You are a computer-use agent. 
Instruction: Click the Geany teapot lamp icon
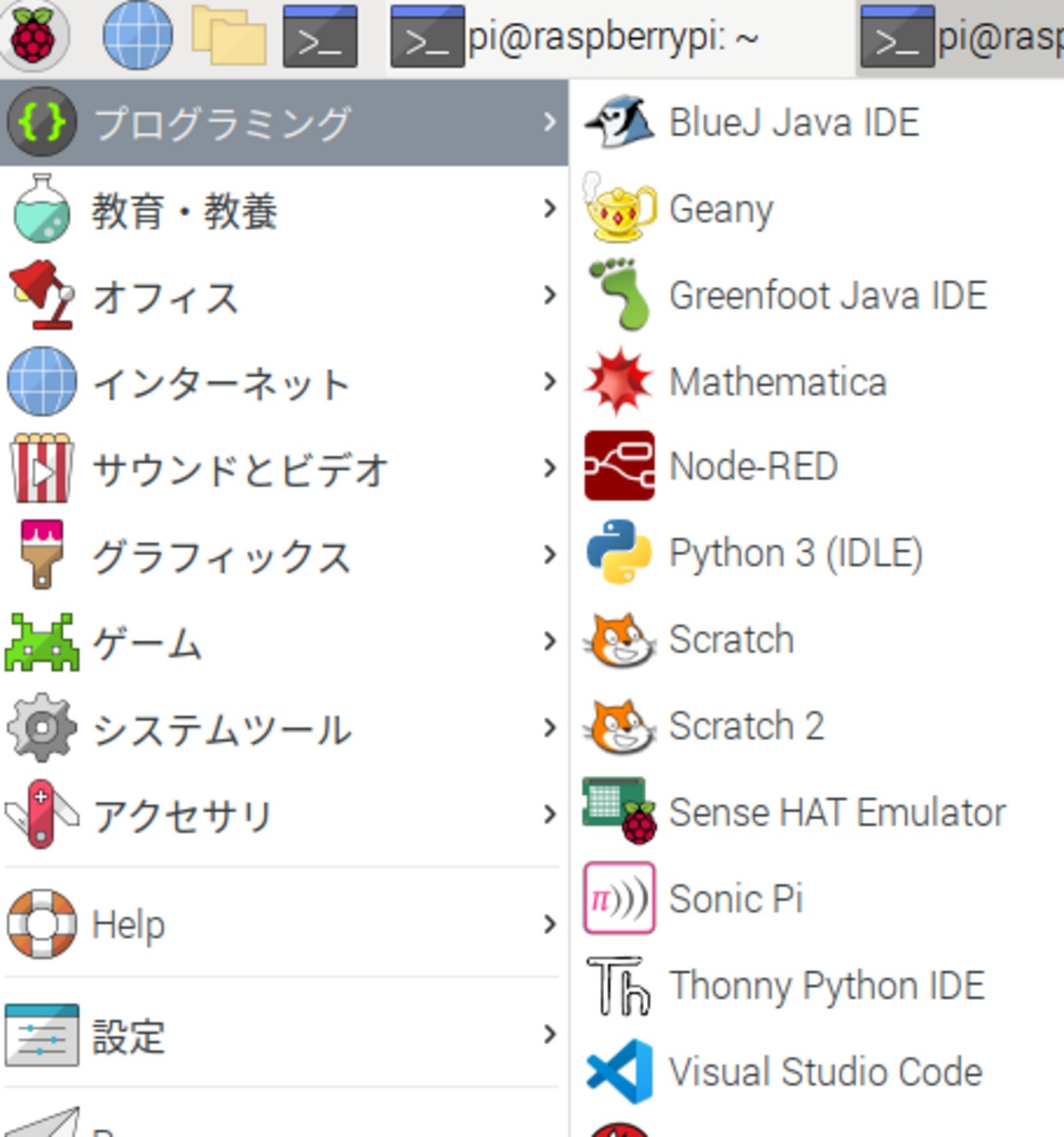(x=620, y=209)
